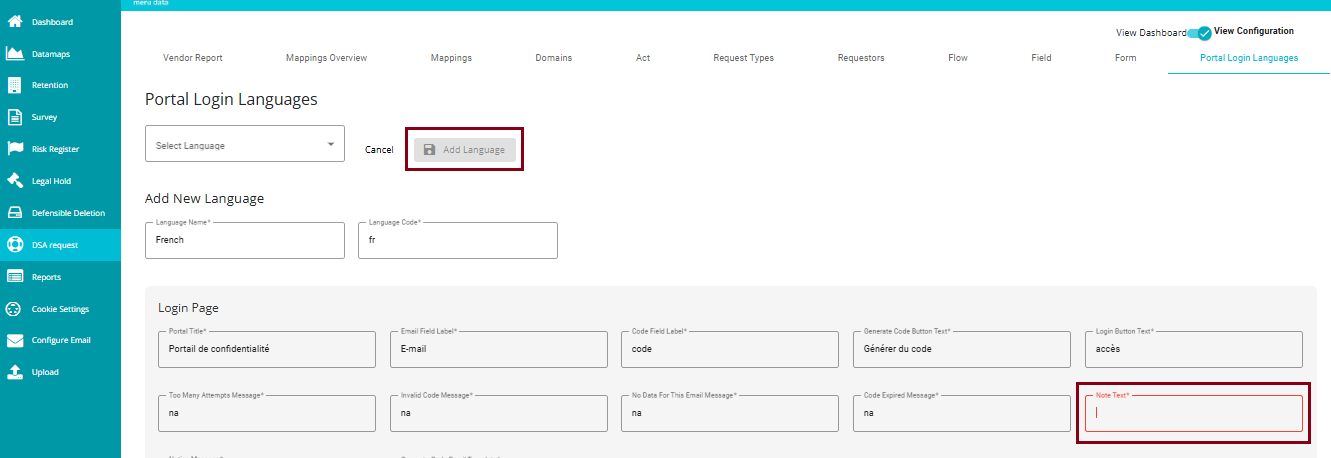This screenshot has height=458, width=1331.
Task: Click the Dashboard home icon
Action: pos(15,21)
